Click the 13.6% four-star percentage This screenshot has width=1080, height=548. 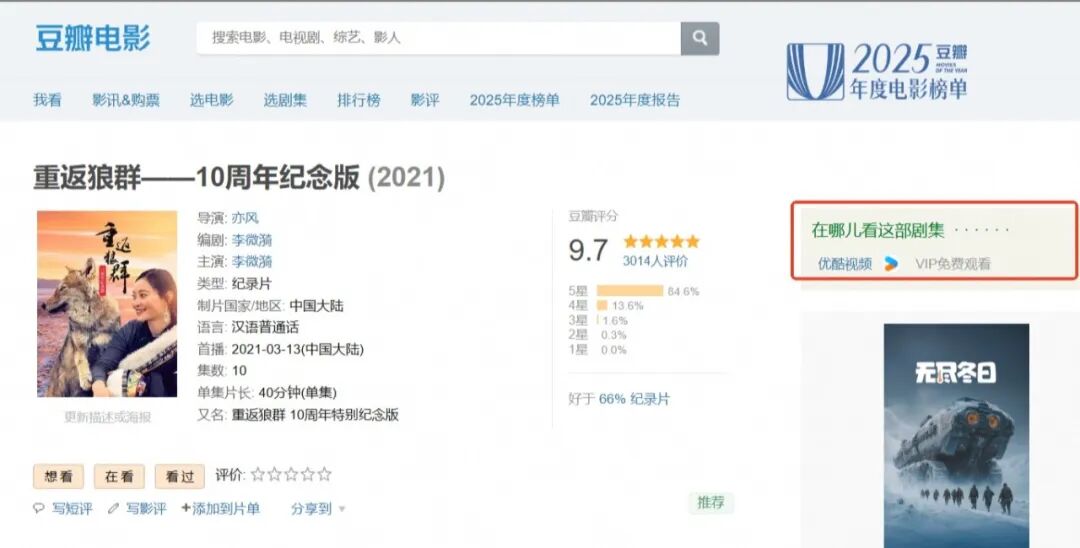(627, 306)
